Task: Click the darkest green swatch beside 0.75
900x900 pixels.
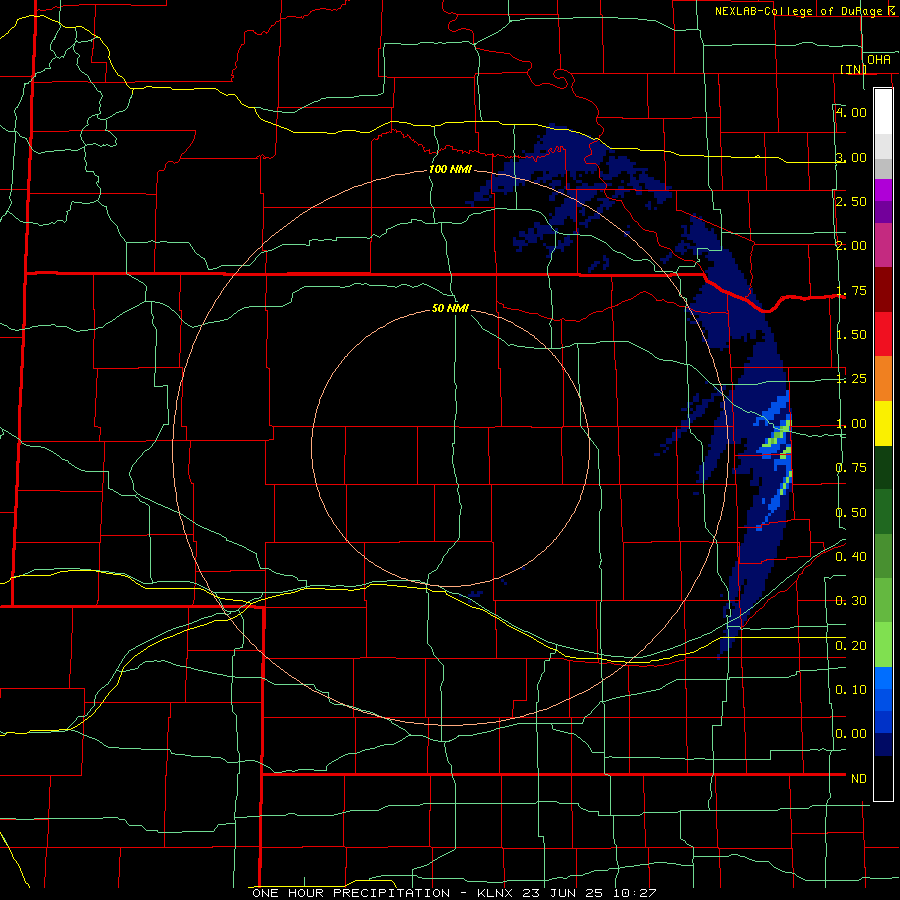Action: (883, 468)
